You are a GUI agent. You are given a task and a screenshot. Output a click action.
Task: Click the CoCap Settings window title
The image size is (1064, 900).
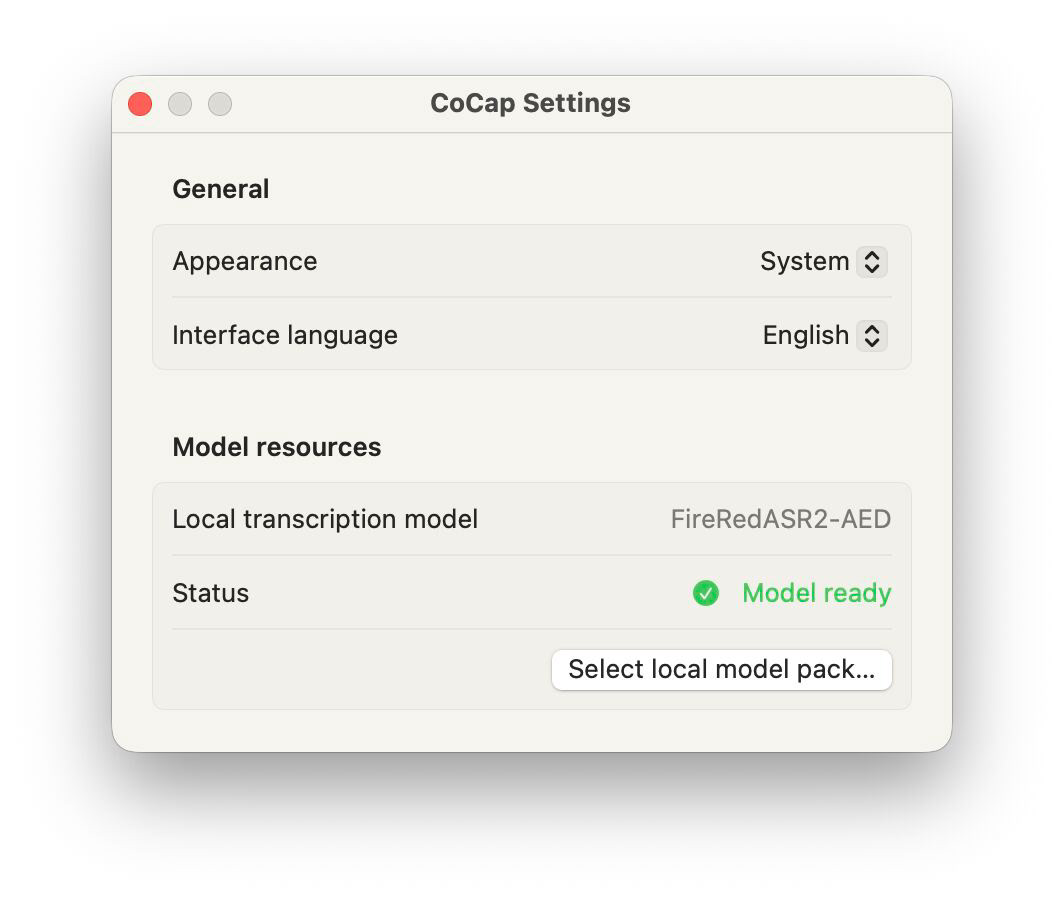[x=531, y=103]
